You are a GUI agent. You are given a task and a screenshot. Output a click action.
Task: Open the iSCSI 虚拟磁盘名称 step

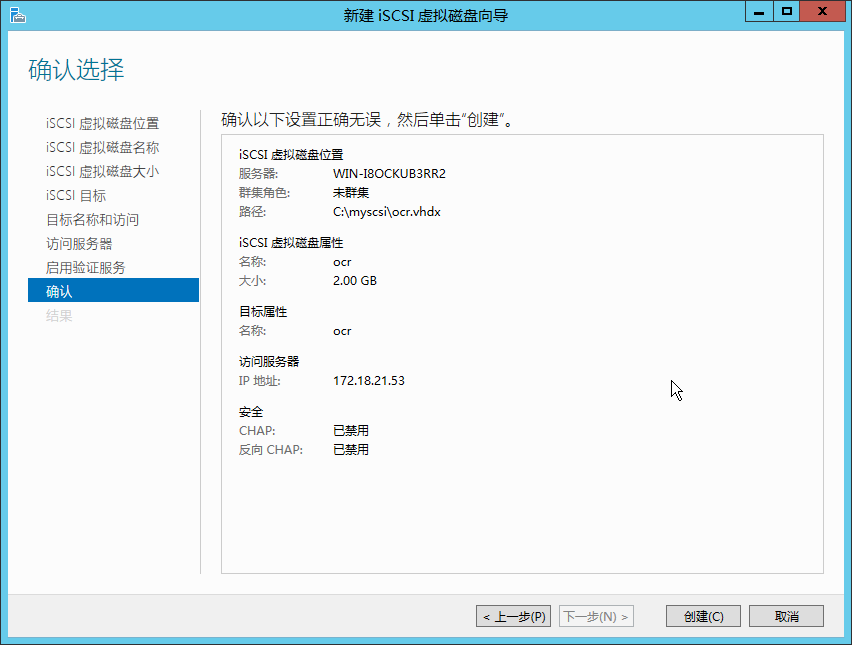102,147
